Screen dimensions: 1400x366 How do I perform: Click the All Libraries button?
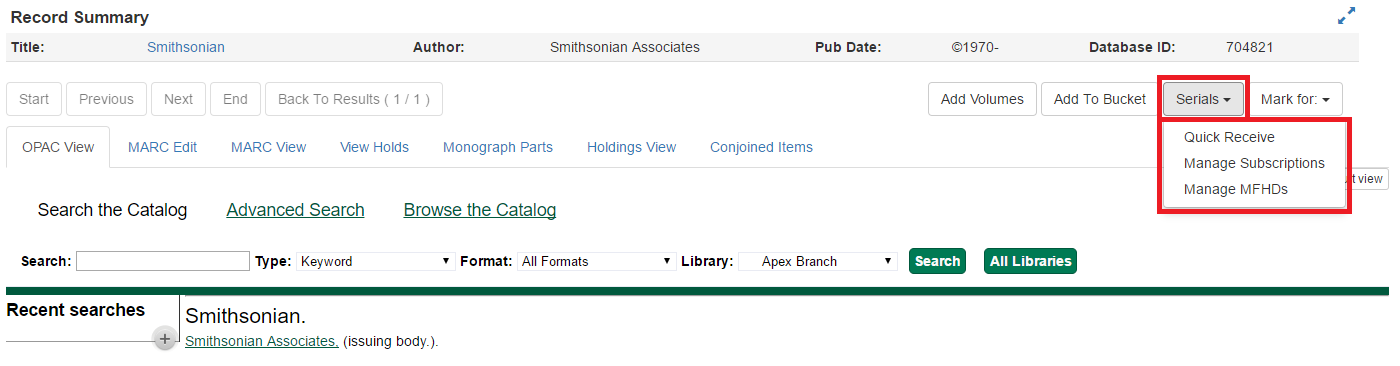1030,261
